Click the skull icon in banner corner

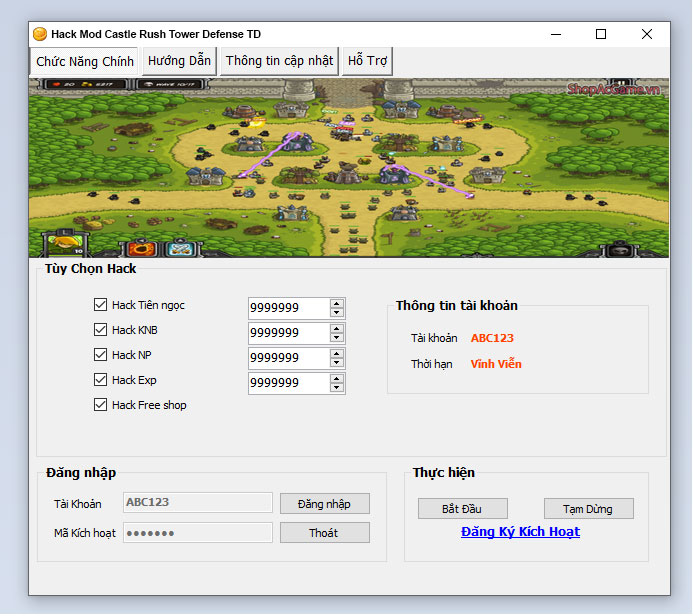(x=621, y=250)
